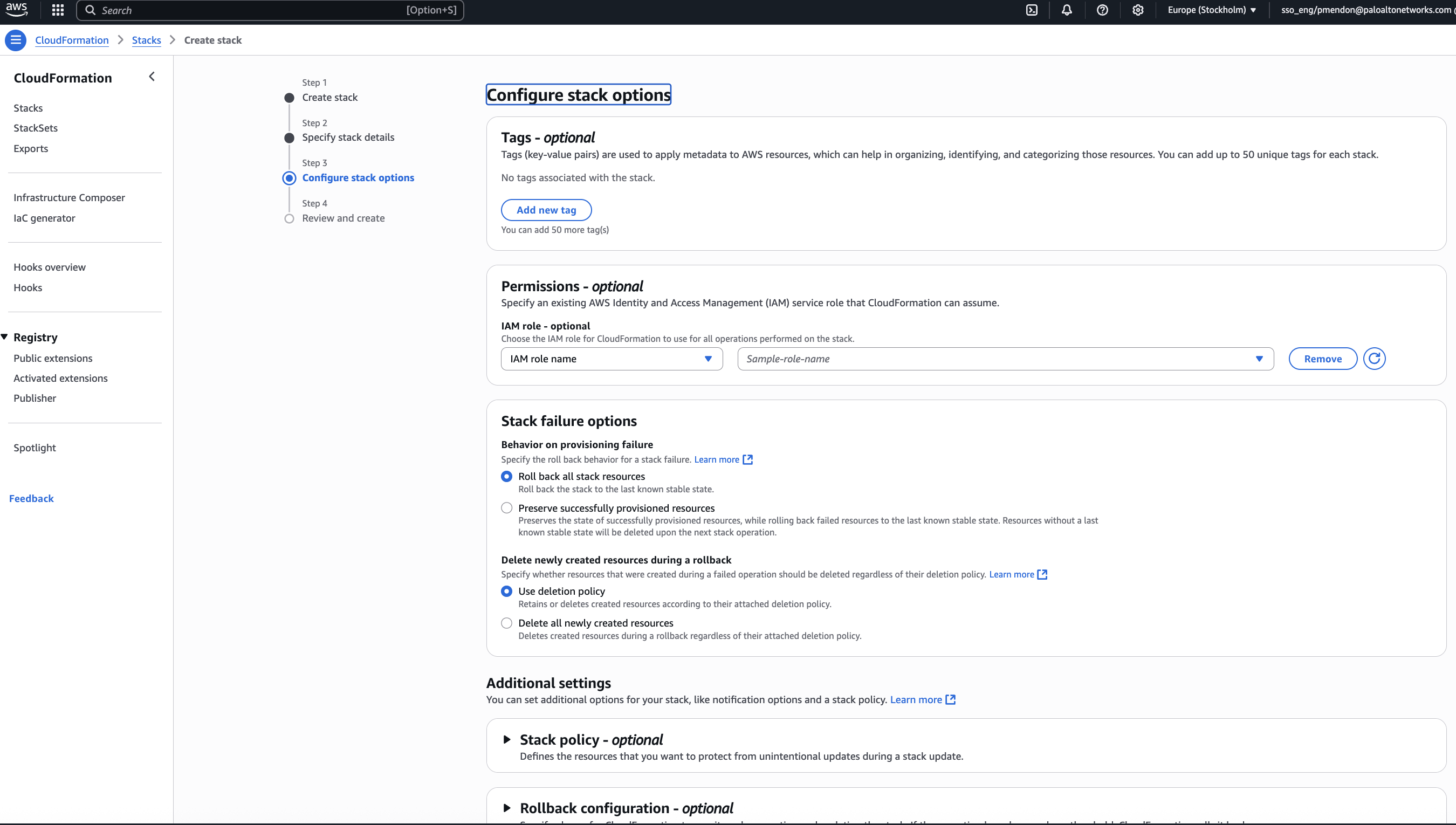Open the IAM role name dropdown
Viewport: 1456px width, 825px height.
coord(612,359)
